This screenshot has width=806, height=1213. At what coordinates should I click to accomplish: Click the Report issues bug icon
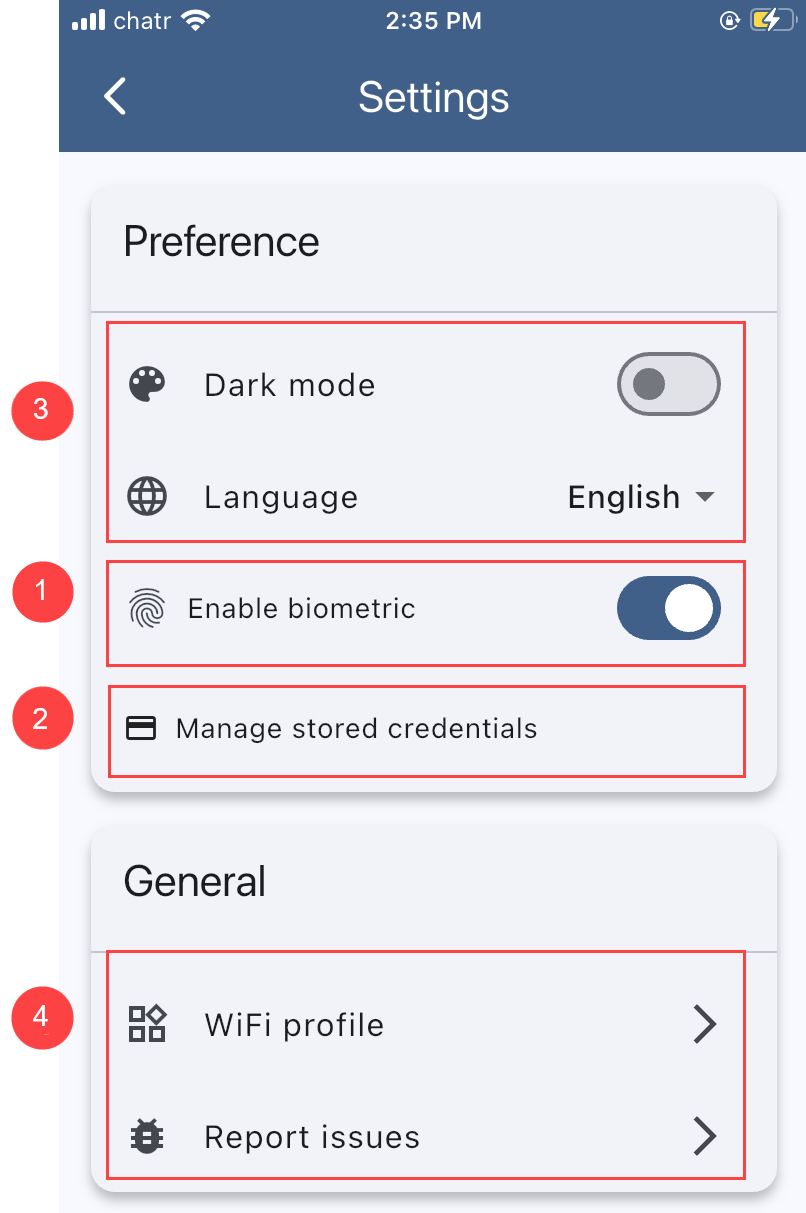148,1137
